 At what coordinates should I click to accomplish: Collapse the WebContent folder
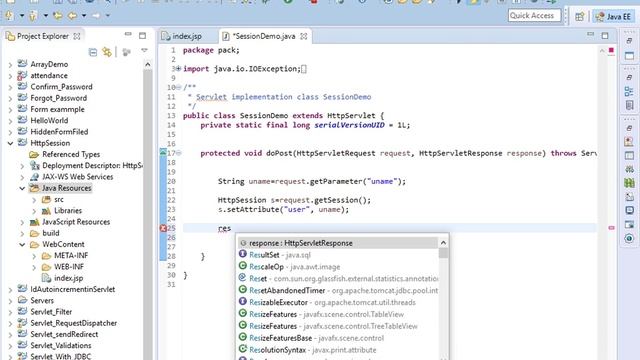[x=22, y=244]
